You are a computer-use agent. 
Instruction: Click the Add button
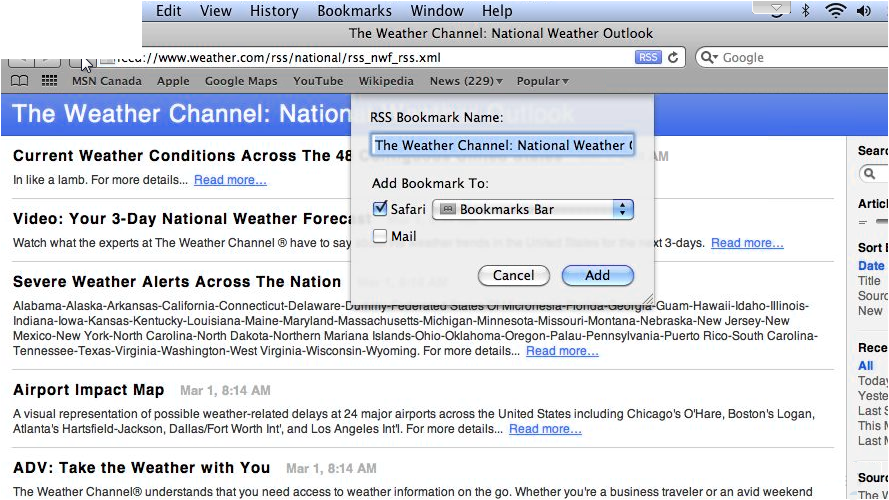click(x=598, y=276)
